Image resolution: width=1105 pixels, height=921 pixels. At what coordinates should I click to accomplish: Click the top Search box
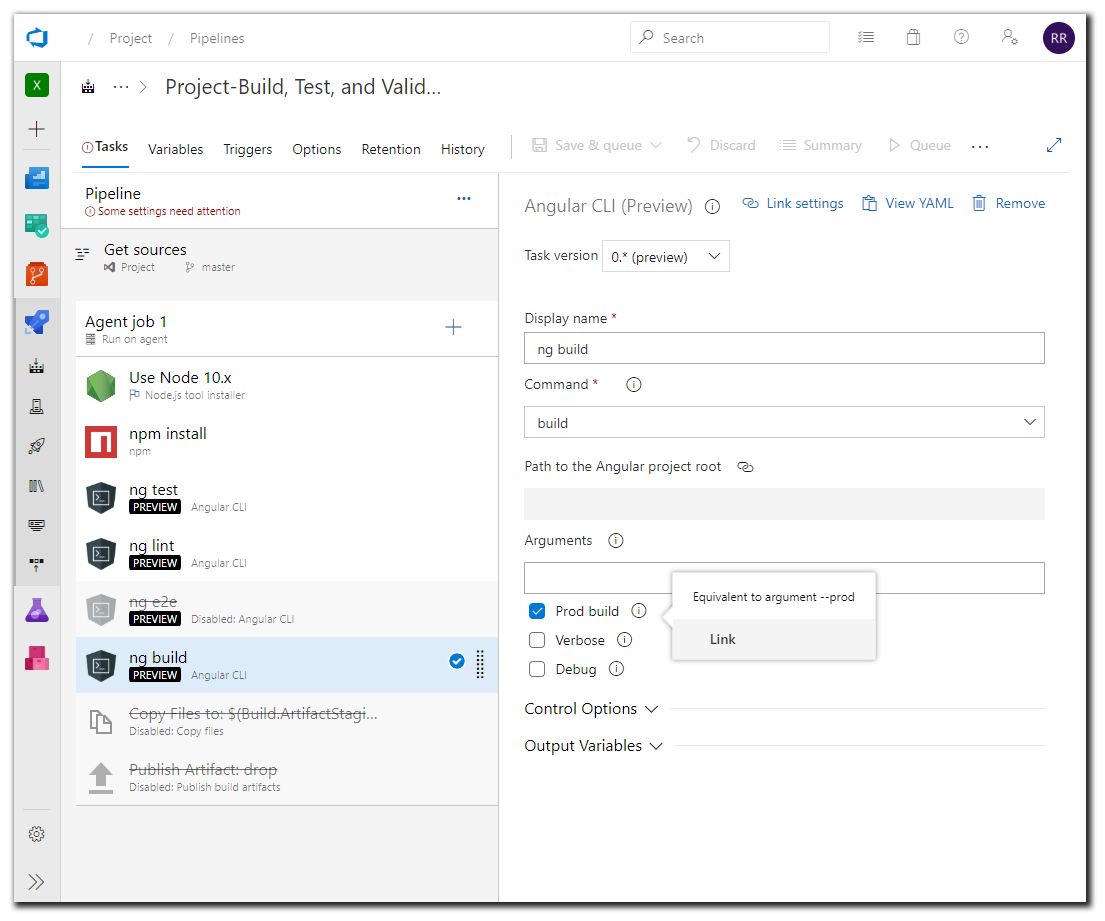[x=729, y=37]
